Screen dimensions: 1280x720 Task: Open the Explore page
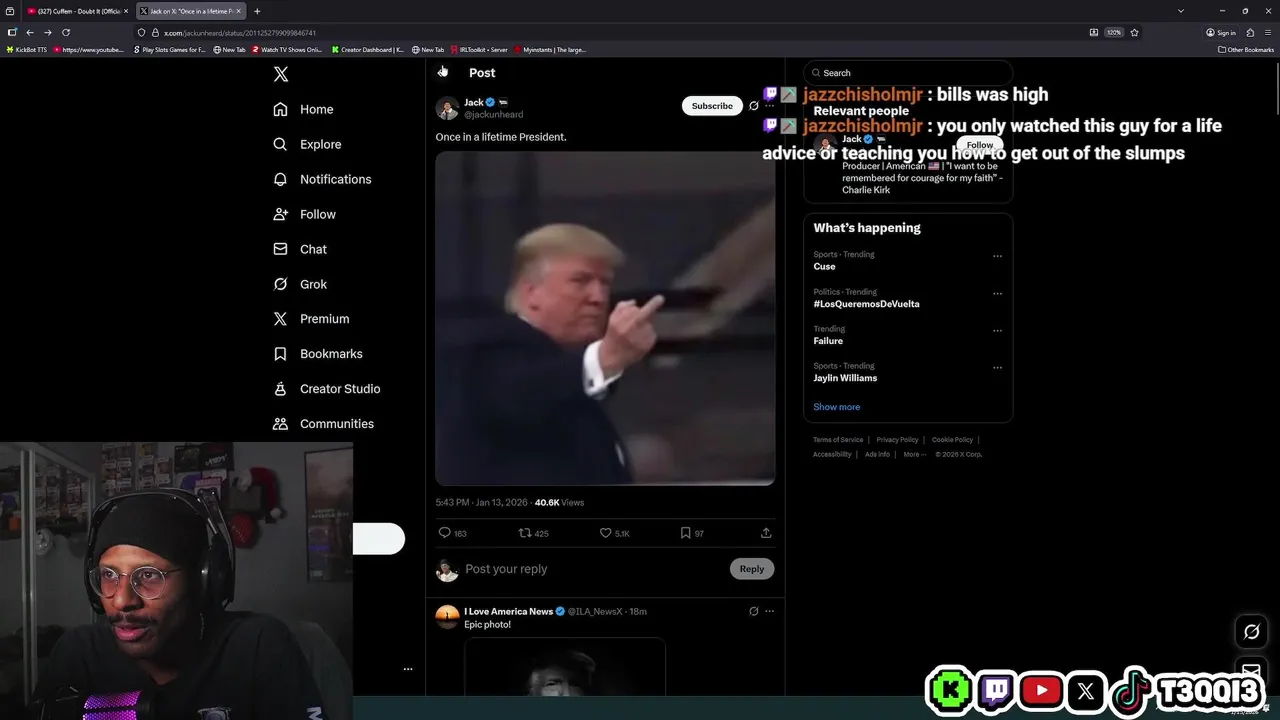(307, 144)
